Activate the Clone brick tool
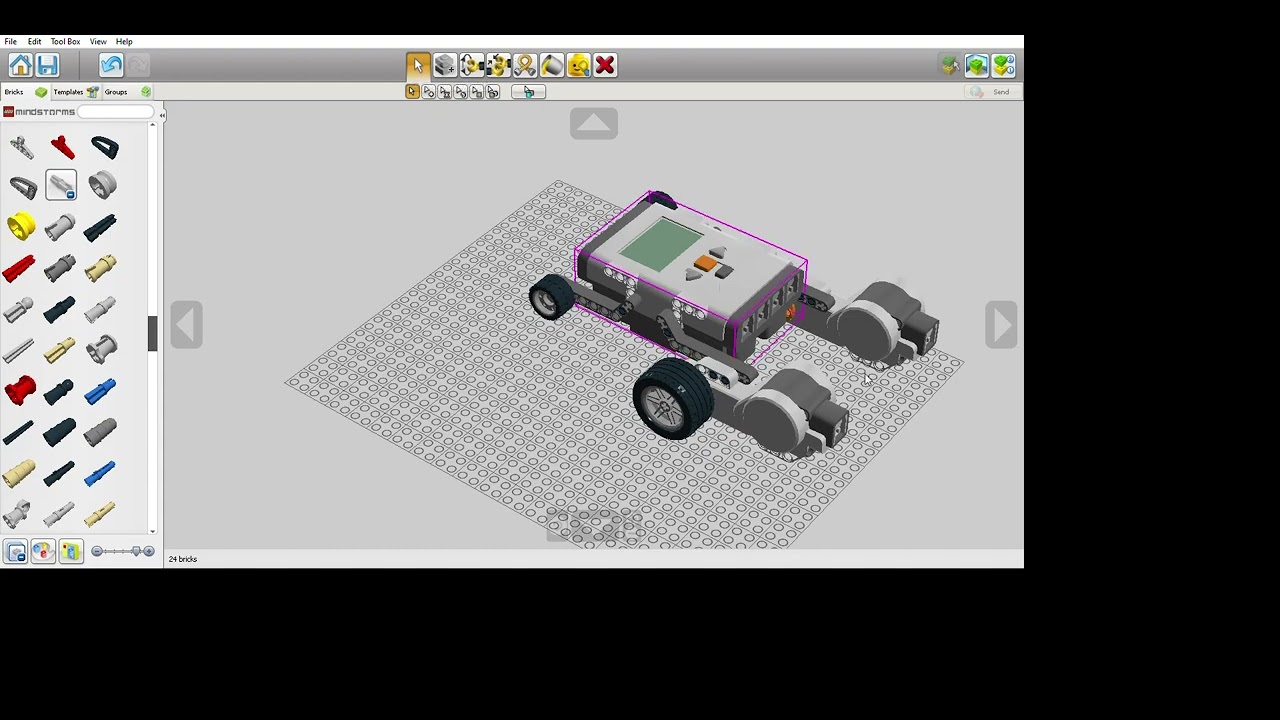 445,66
